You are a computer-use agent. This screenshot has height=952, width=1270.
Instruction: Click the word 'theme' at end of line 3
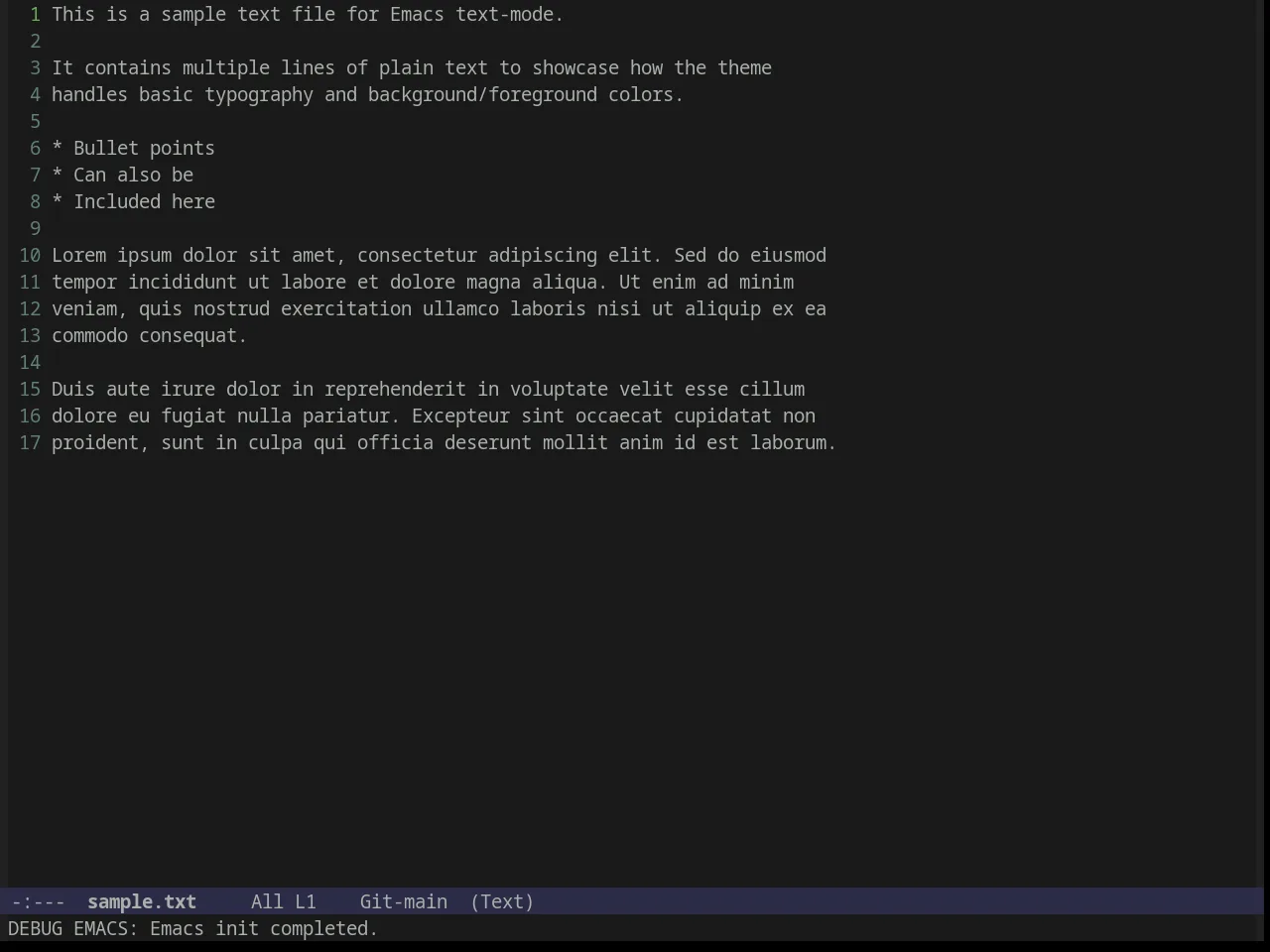click(745, 67)
